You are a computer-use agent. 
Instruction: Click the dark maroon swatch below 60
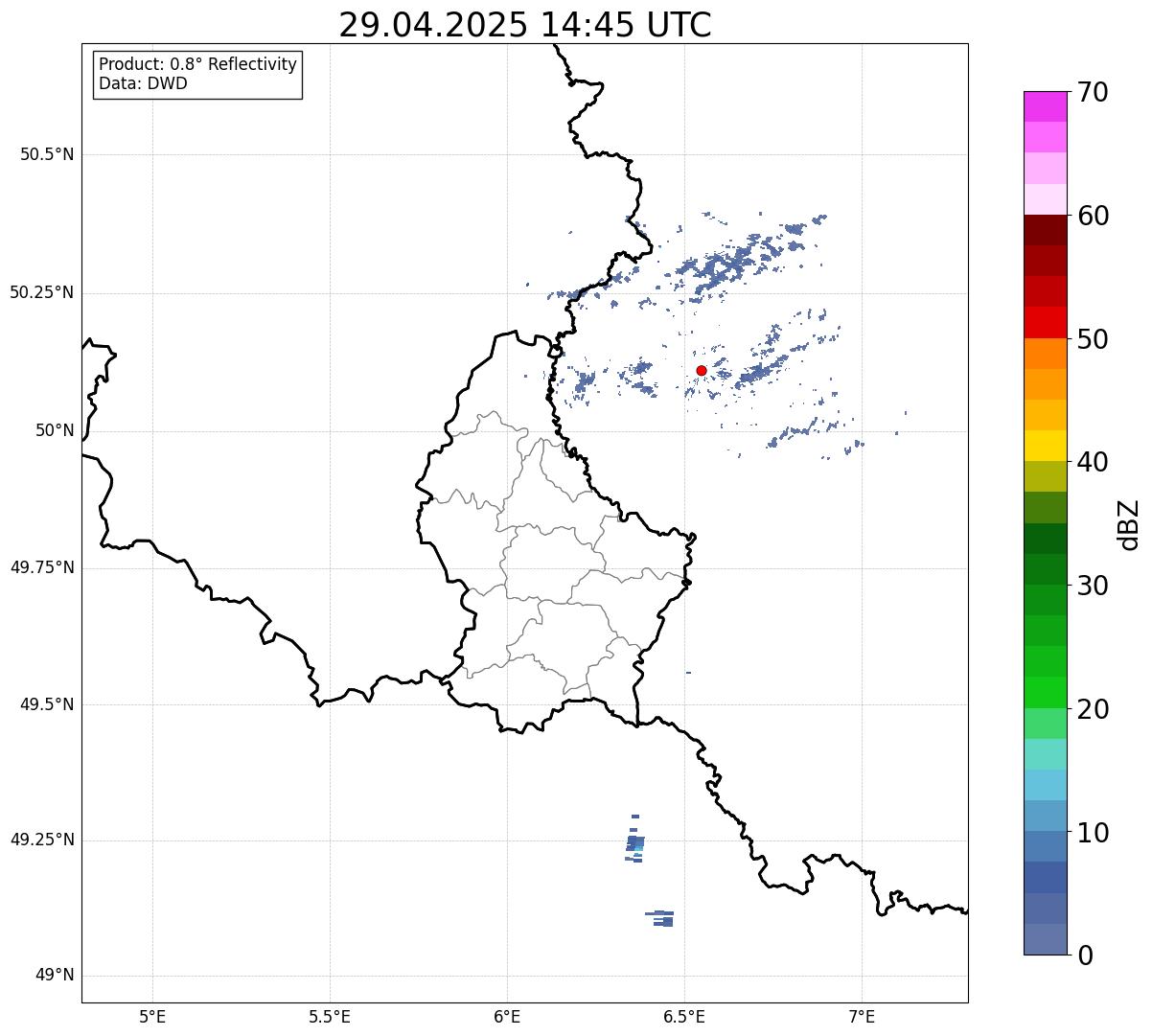1046,230
